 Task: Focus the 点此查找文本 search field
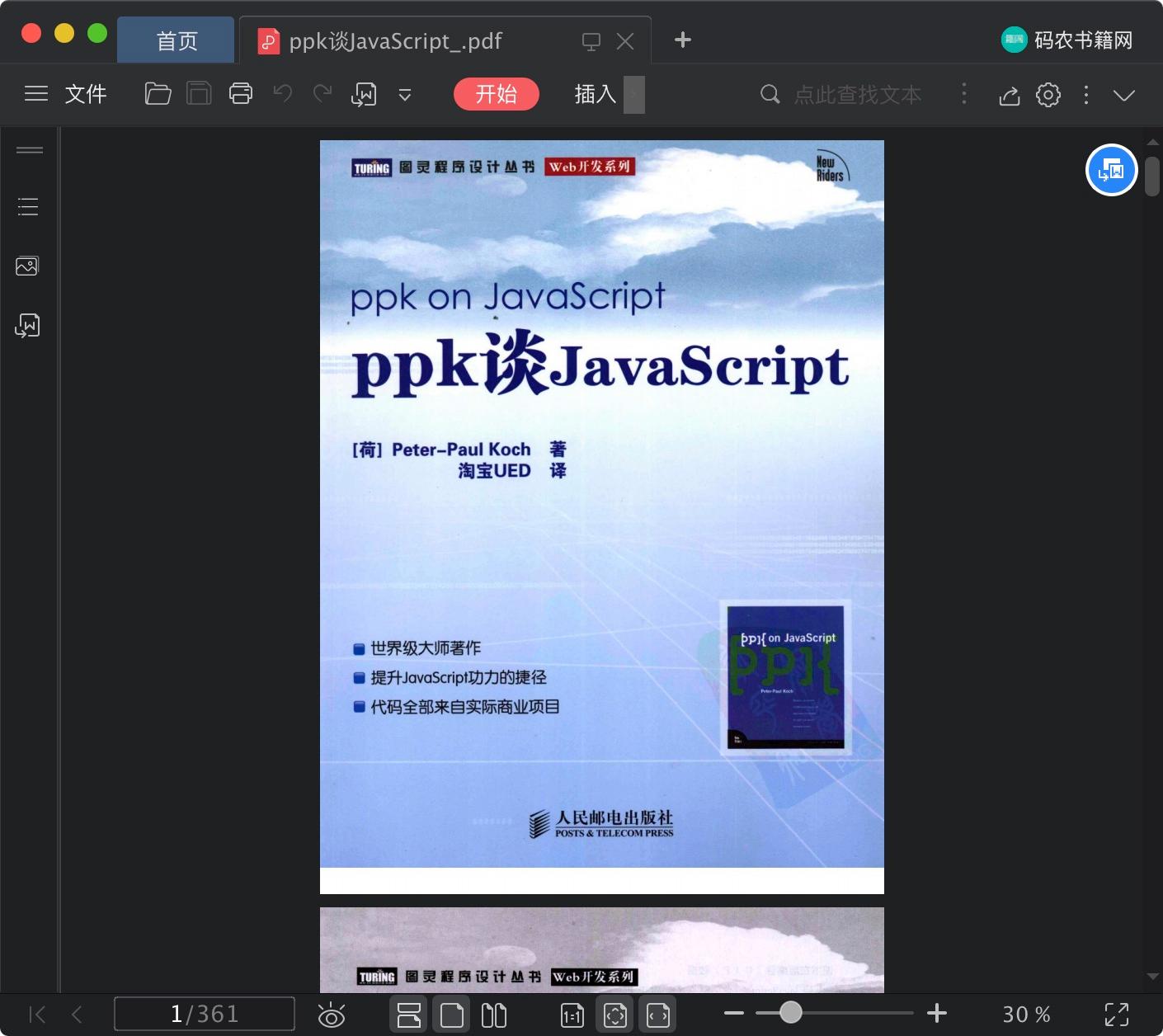[x=858, y=95]
